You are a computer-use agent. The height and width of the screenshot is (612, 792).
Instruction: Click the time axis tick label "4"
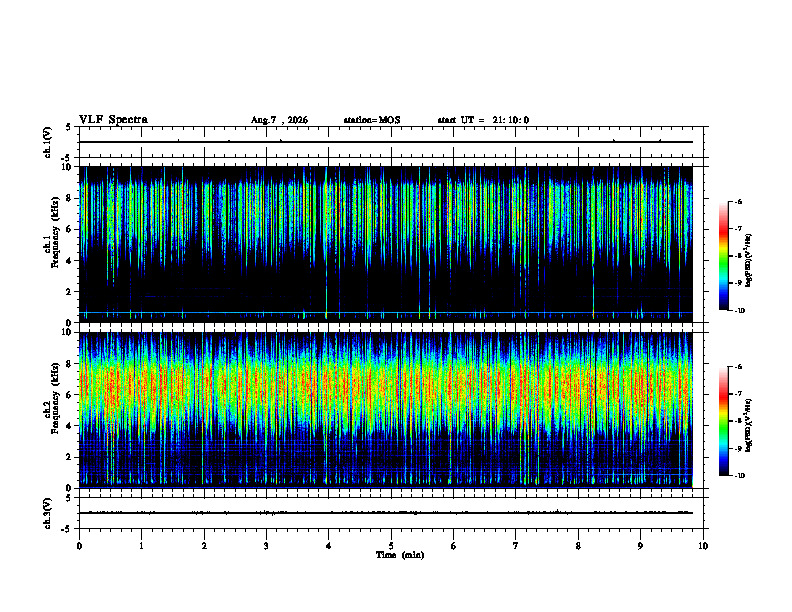pos(329,546)
